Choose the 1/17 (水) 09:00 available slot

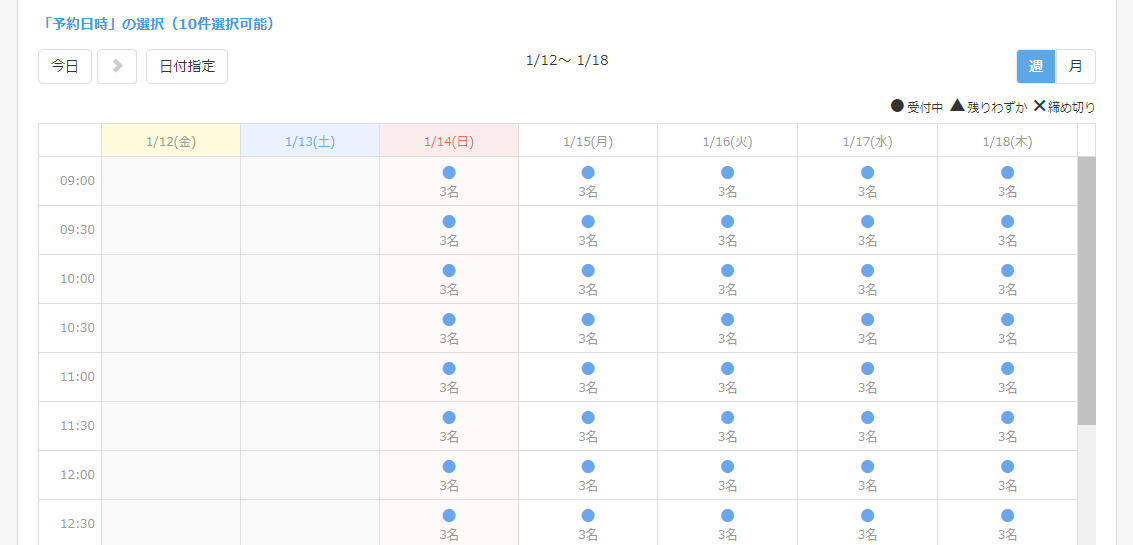pos(867,181)
